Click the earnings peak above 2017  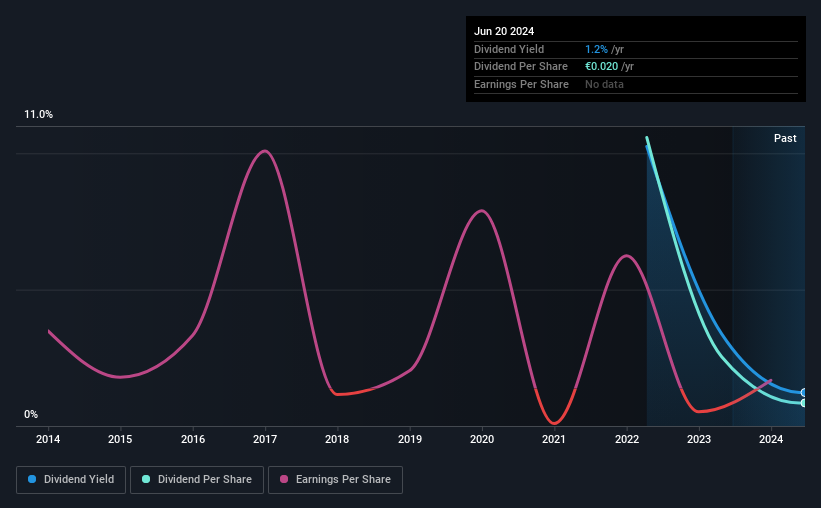click(265, 151)
